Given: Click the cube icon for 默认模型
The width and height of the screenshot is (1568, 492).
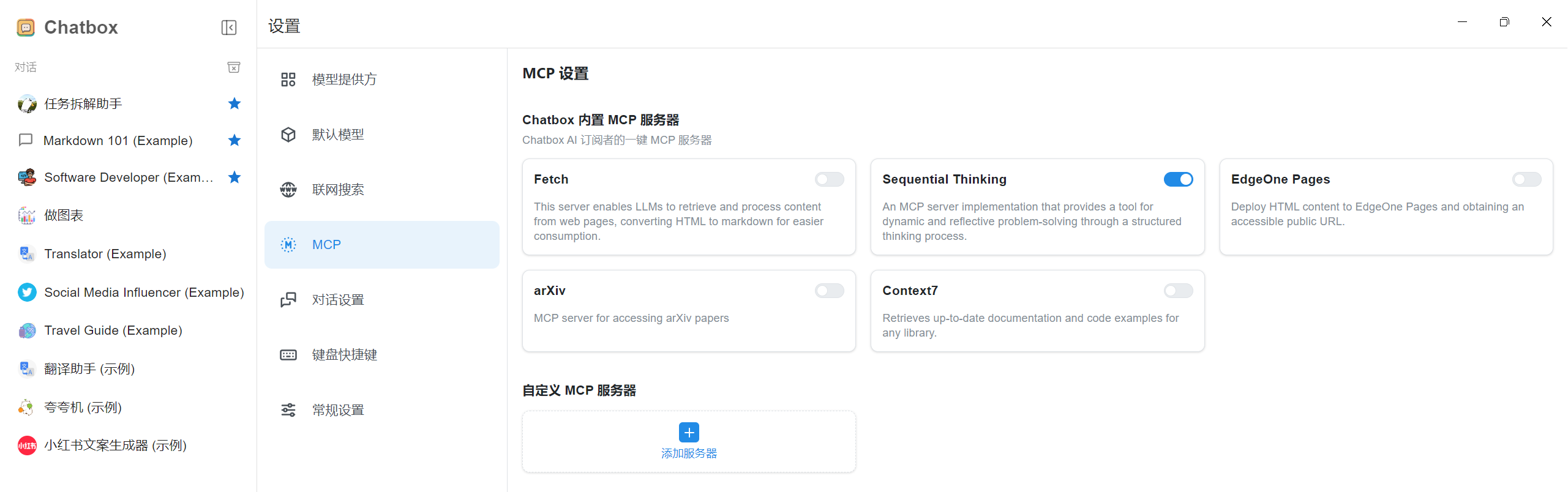Looking at the screenshot, I should pyautogui.click(x=288, y=135).
